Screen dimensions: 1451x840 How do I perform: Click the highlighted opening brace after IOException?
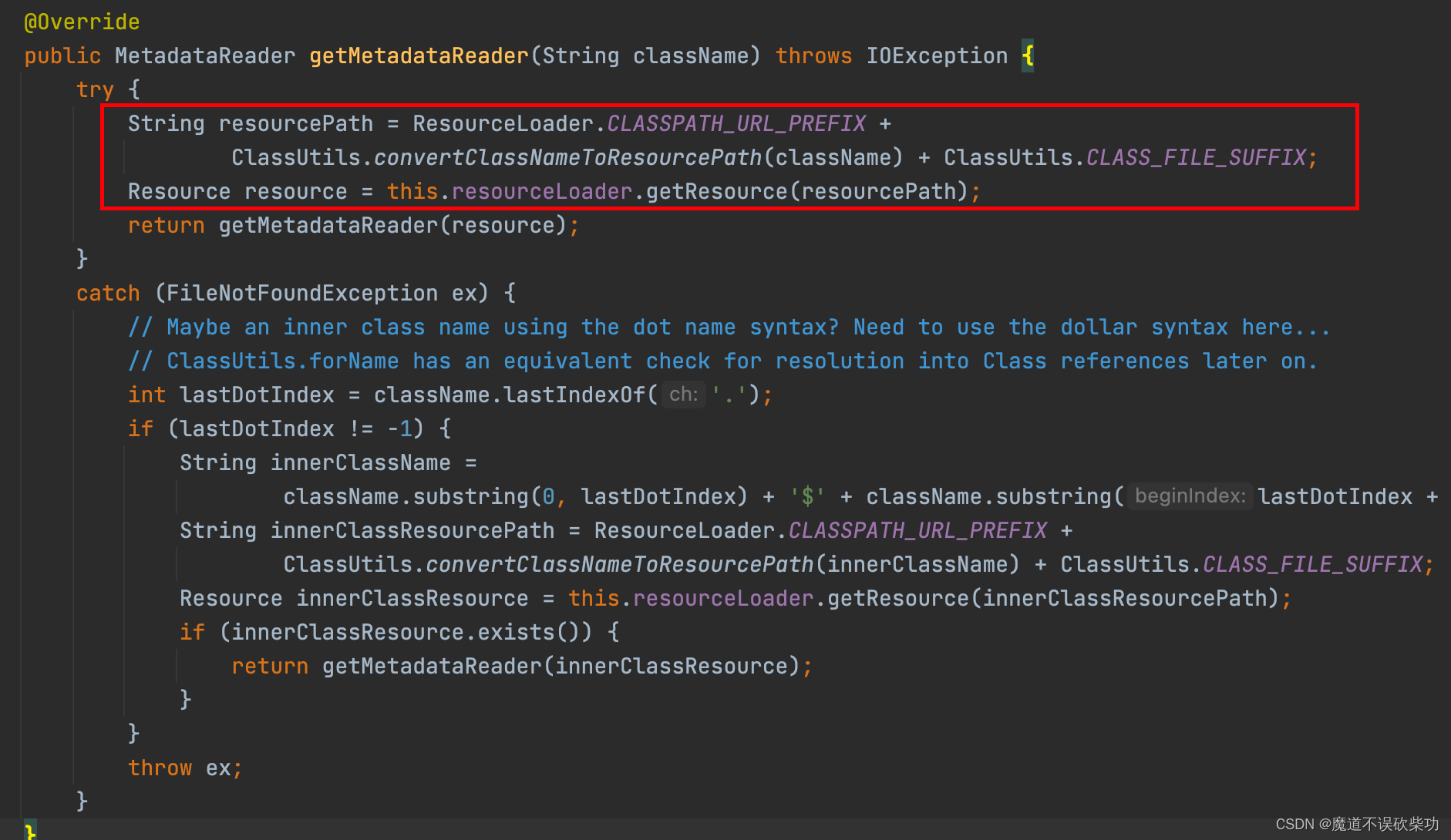pyautogui.click(x=1028, y=55)
